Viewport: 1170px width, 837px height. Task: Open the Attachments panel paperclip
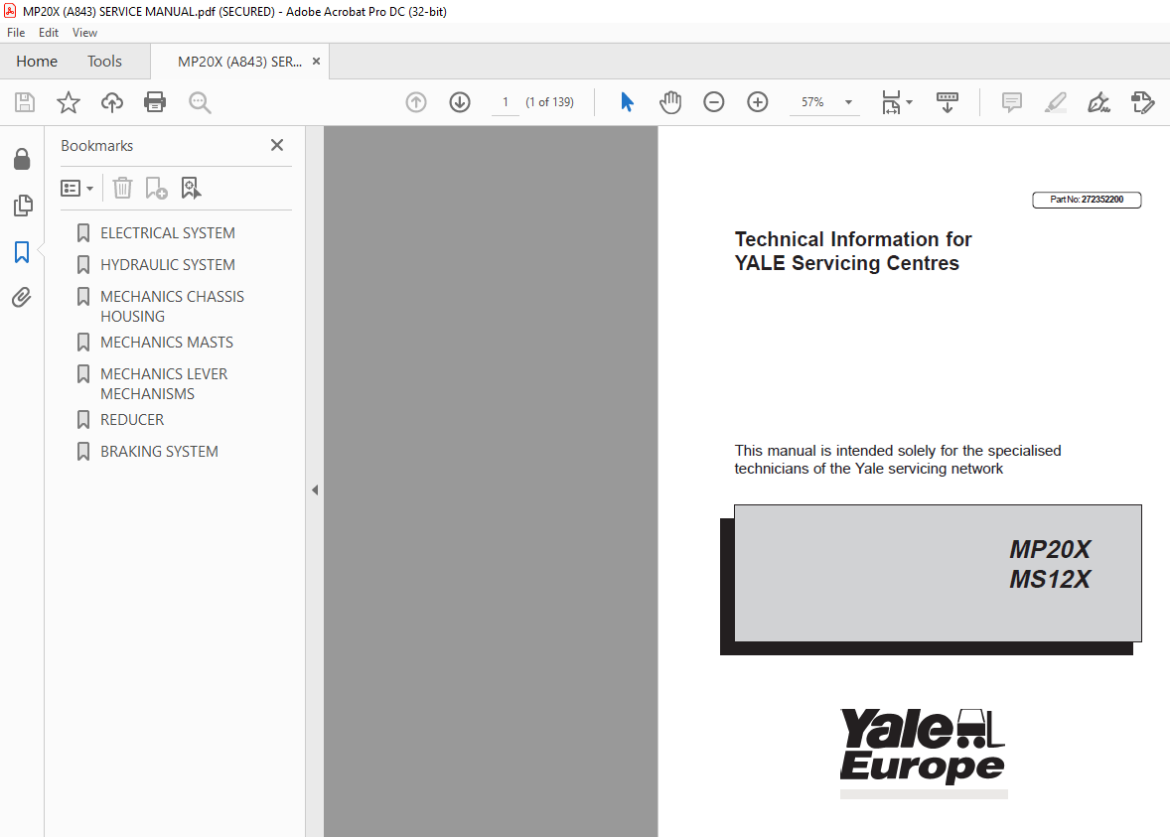pyautogui.click(x=22, y=298)
